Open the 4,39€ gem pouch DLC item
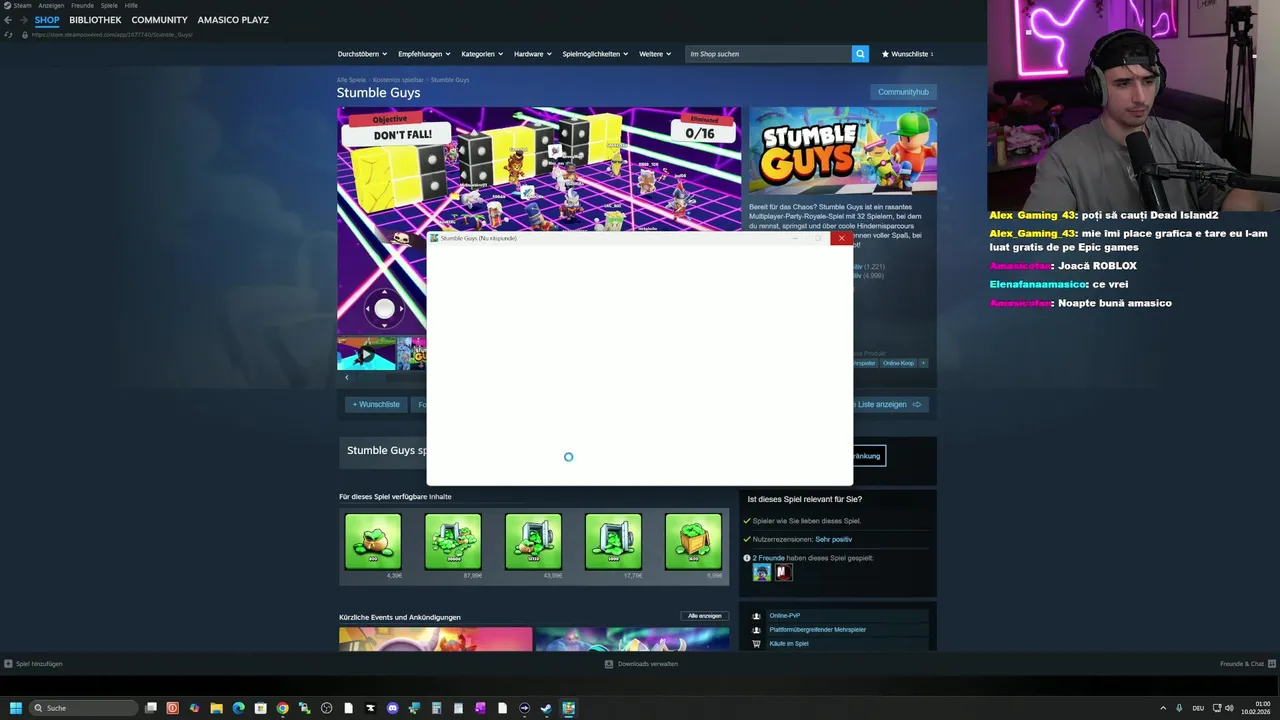 [x=373, y=541]
